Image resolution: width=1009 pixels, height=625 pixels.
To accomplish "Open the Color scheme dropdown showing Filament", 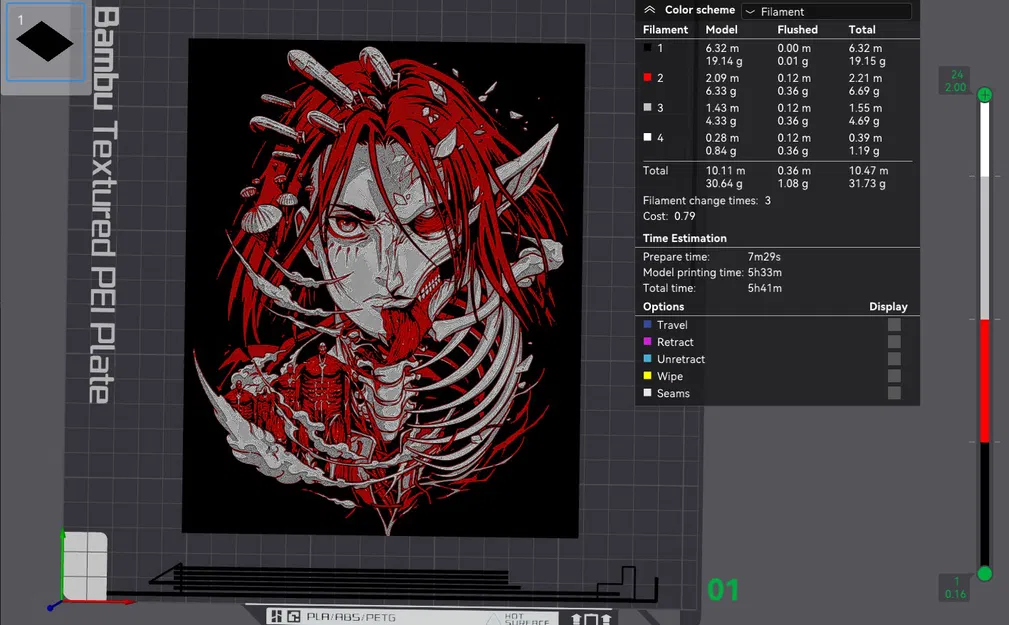I will click(x=825, y=10).
